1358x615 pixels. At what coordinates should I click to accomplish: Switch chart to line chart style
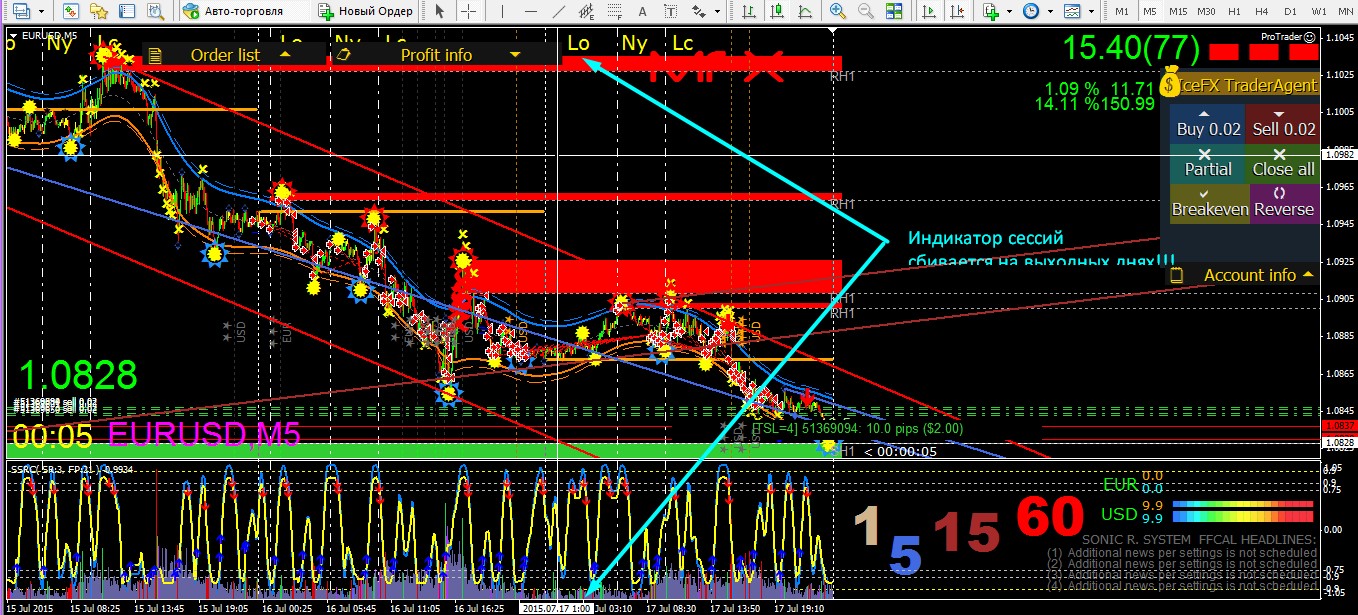(x=805, y=11)
